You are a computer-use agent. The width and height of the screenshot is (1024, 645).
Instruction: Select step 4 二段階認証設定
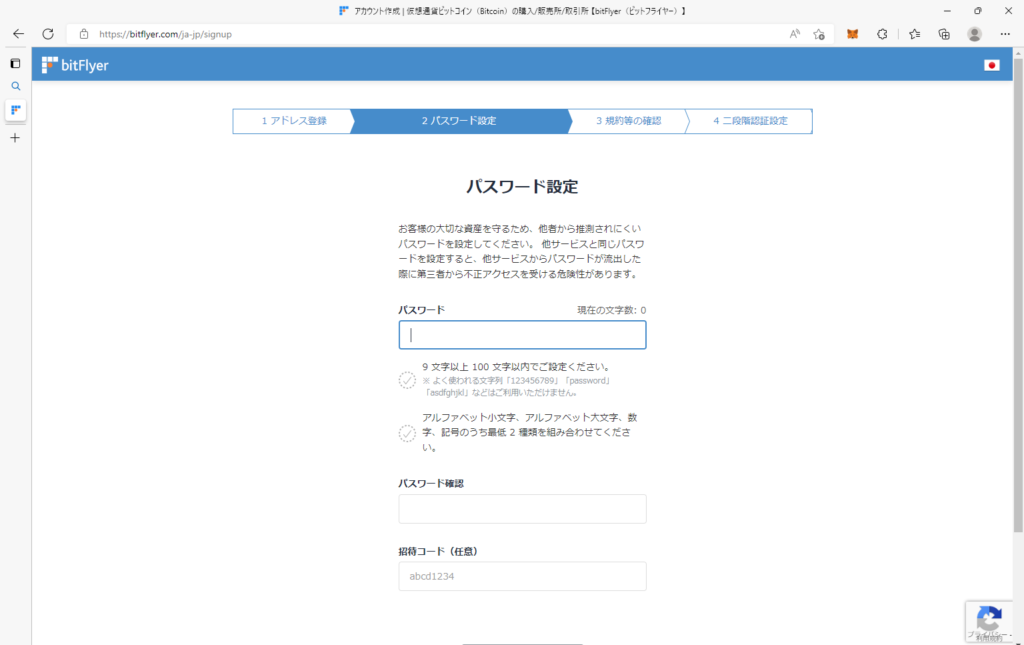click(750, 121)
